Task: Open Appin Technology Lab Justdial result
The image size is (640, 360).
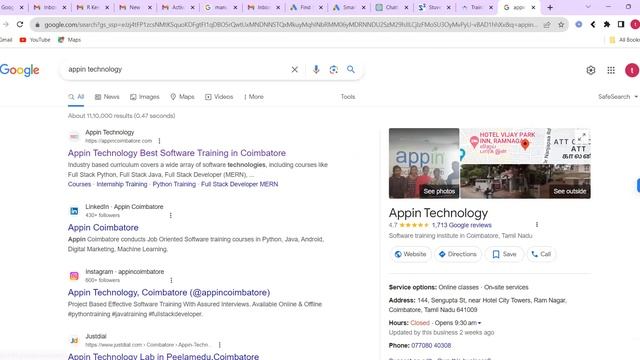Action: click(x=163, y=356)
